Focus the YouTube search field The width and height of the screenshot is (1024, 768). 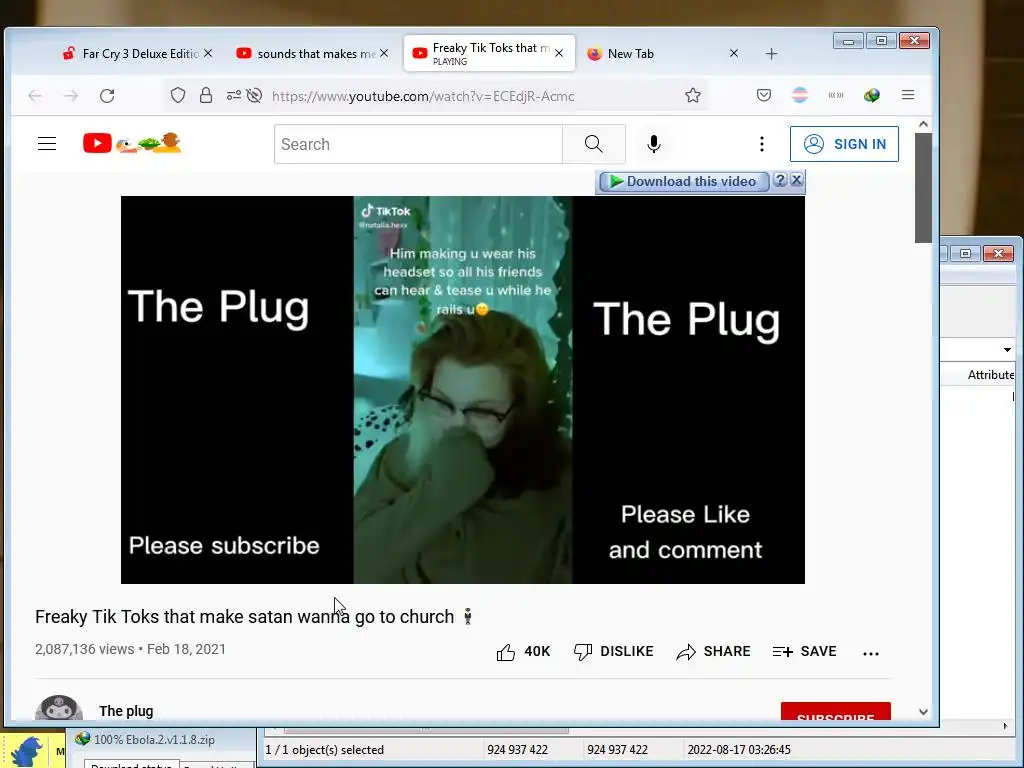tap(418, 144)
